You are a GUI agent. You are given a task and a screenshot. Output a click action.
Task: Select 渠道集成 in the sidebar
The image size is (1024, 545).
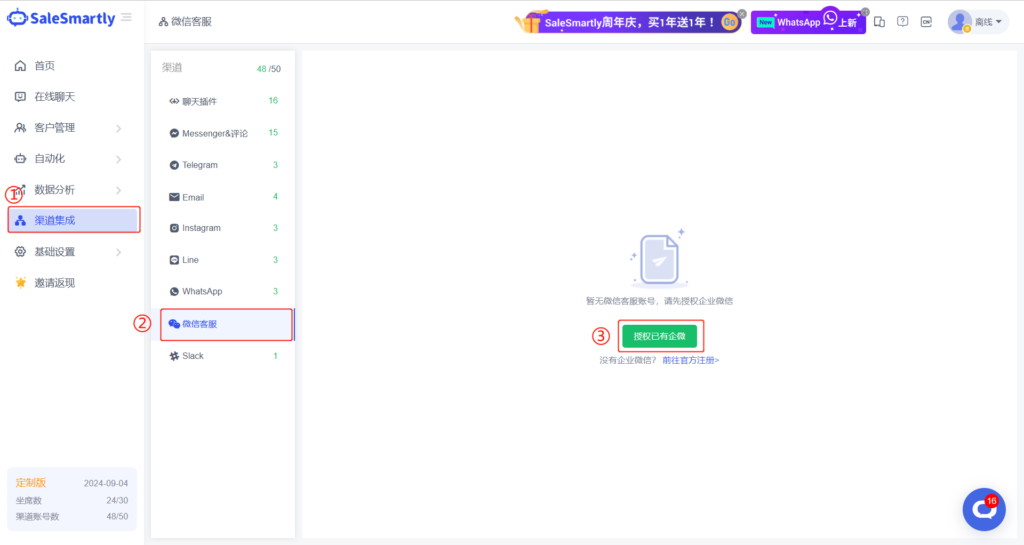point(74,220)
